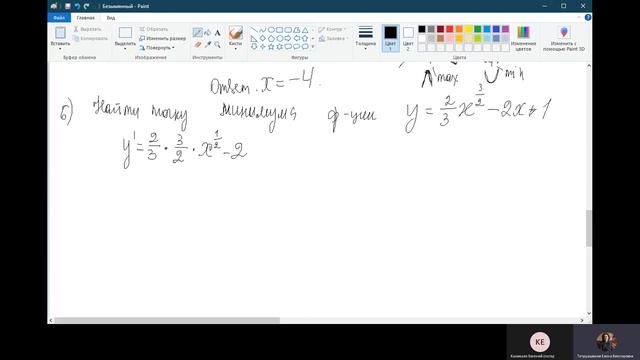Open the Thickness (Толщина) dropdown

pos(365,38)
